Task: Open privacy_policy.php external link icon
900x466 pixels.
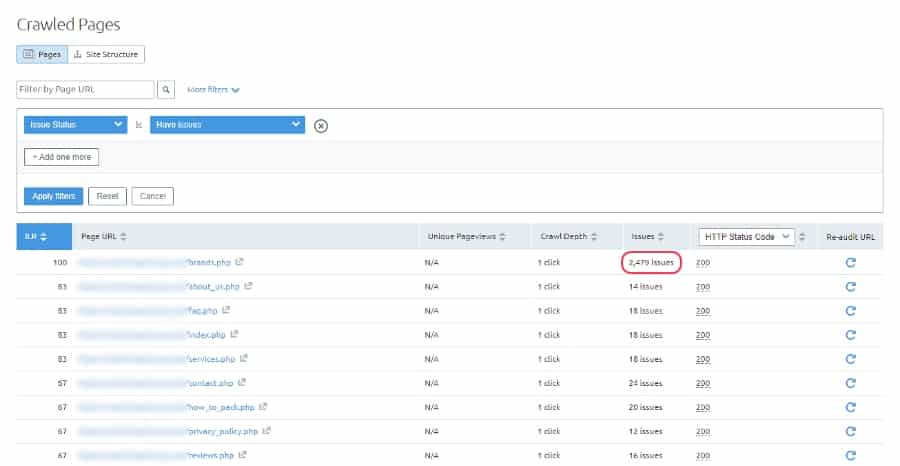Action: 266,430
